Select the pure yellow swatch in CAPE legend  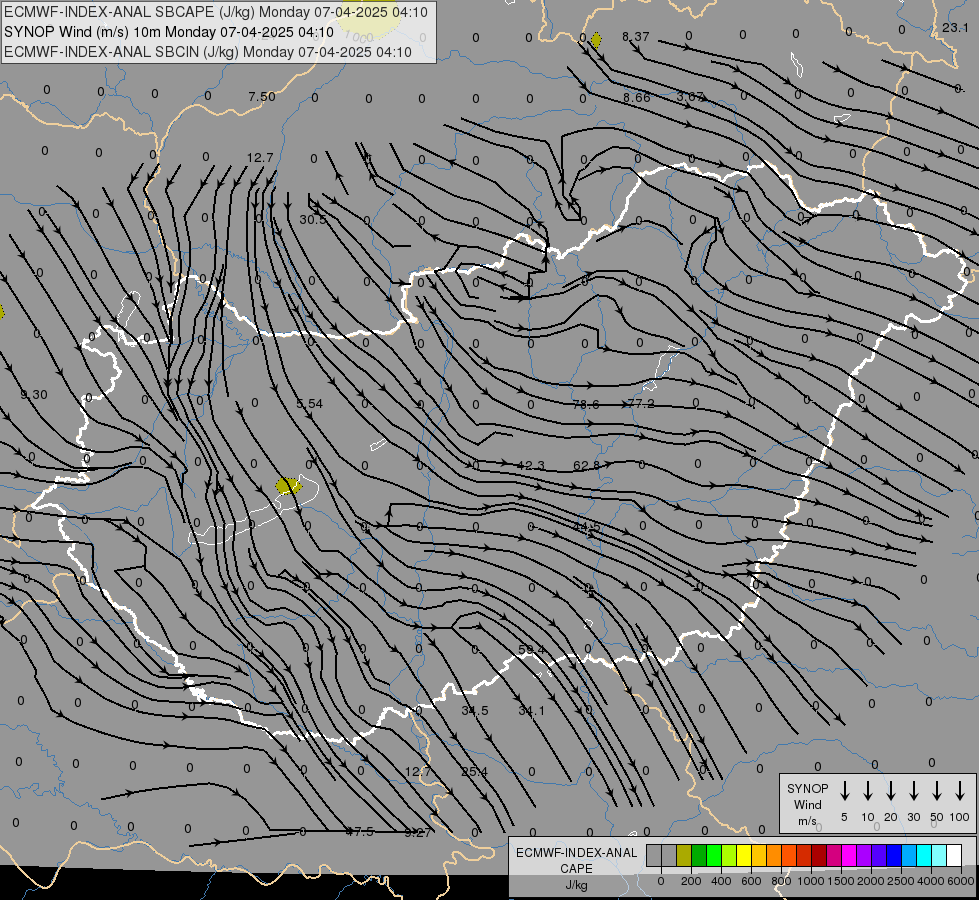tap(744, 855)
